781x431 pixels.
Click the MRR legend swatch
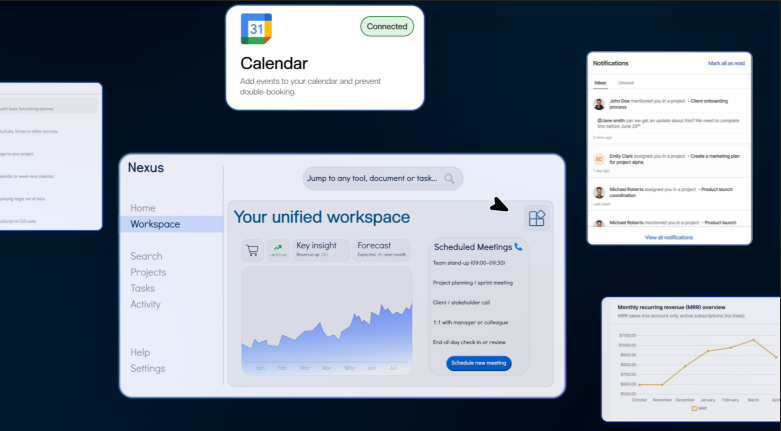[x=694, y=409]
